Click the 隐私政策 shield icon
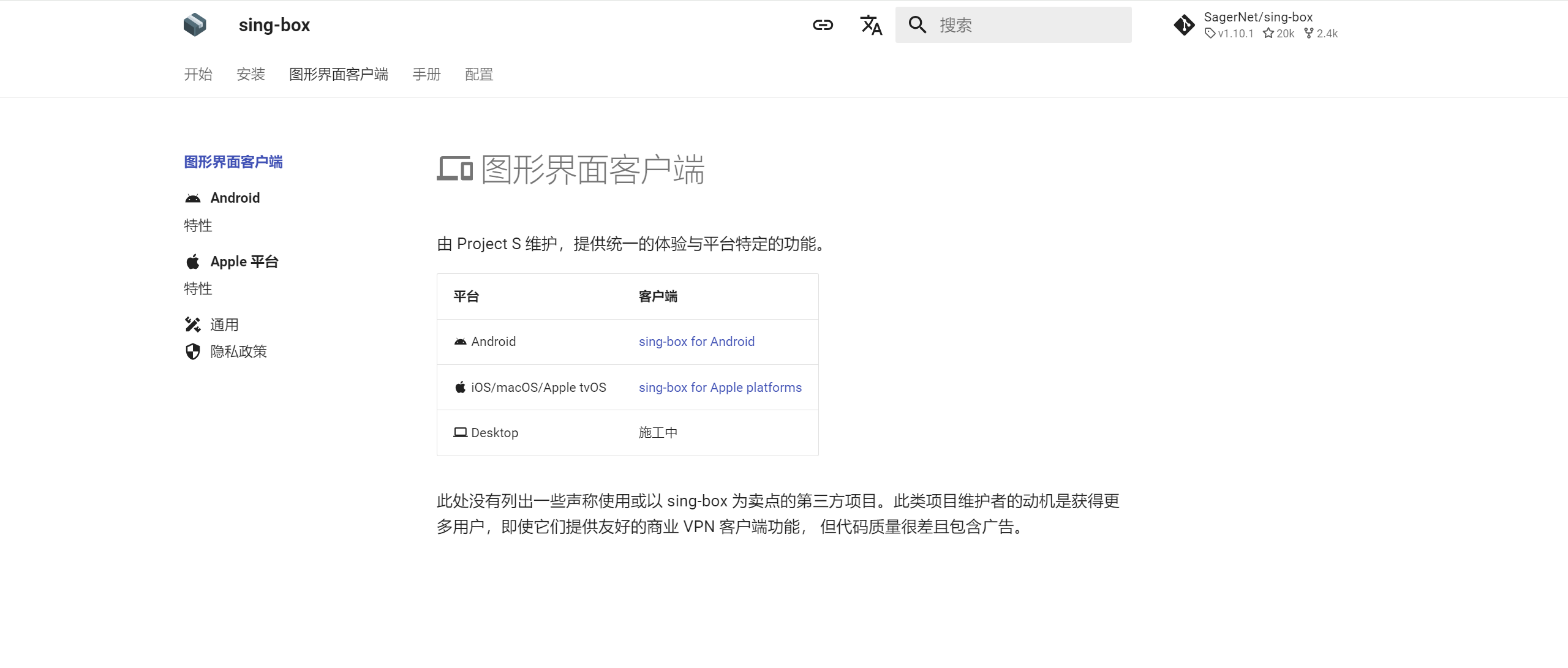 pos(193,351)
